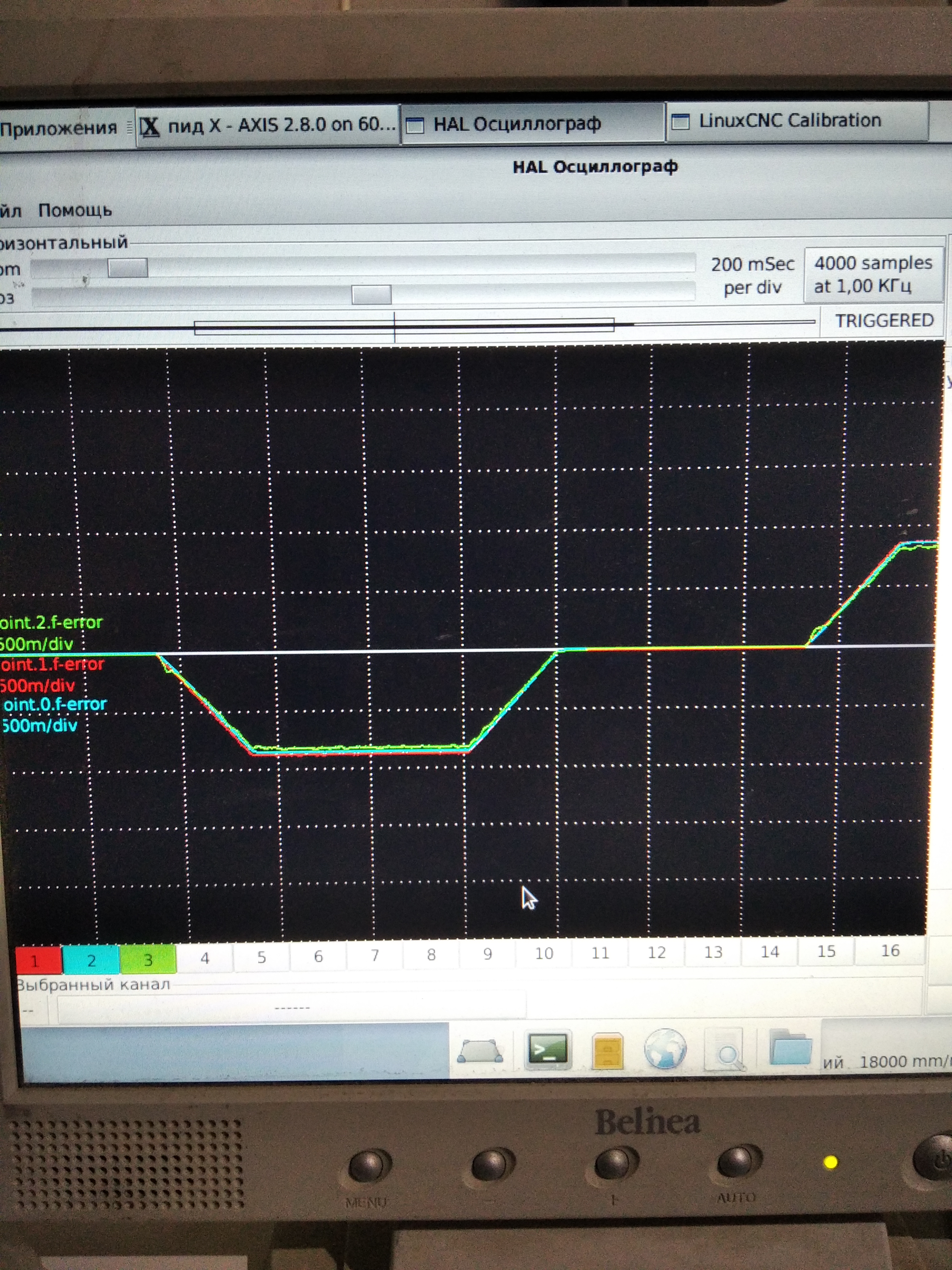Open the Помощь menu
Viewport: 952px width, 1270px height.
[x=75, y=210]
